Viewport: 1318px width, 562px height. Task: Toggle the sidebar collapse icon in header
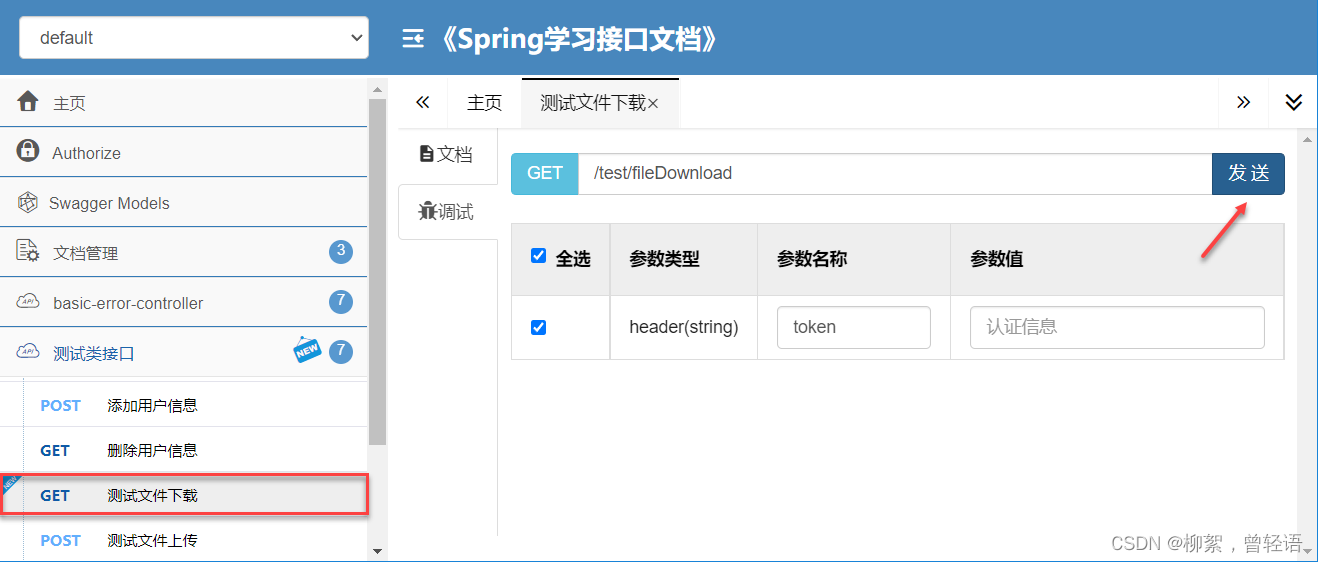click(x=413, y=39)
